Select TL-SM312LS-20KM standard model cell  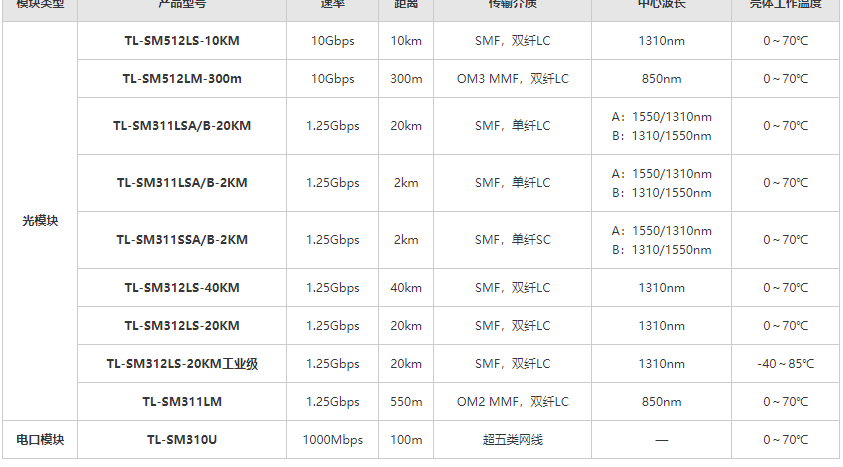click(182, 326)
